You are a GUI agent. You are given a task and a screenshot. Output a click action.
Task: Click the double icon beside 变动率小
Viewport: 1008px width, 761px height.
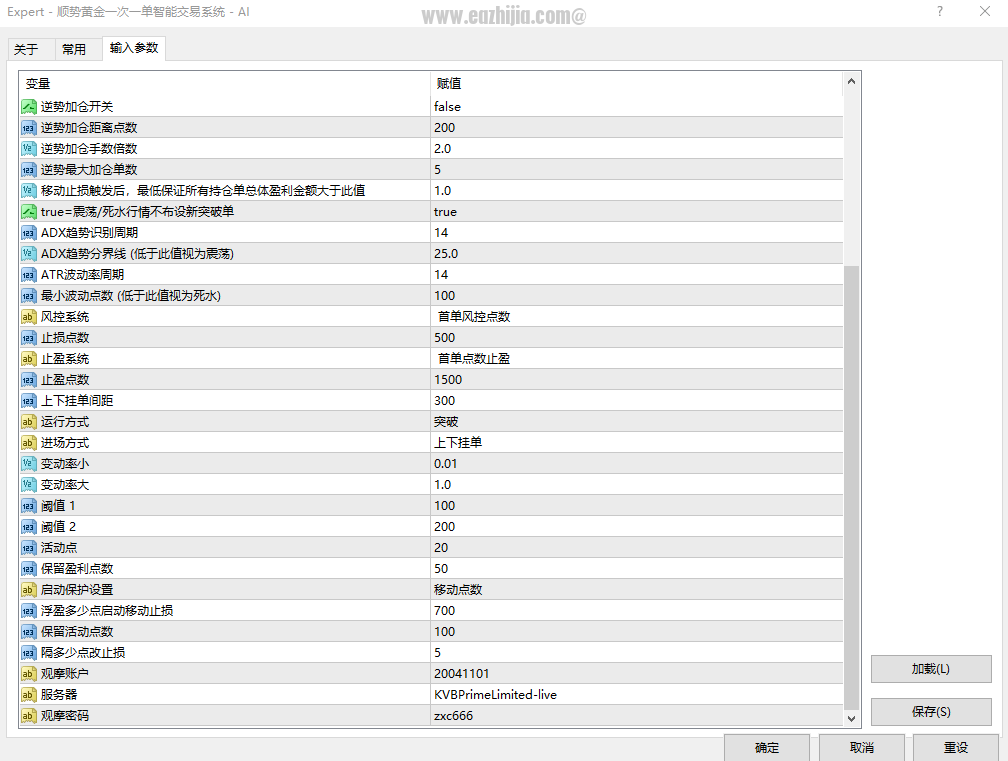point(28,463)
